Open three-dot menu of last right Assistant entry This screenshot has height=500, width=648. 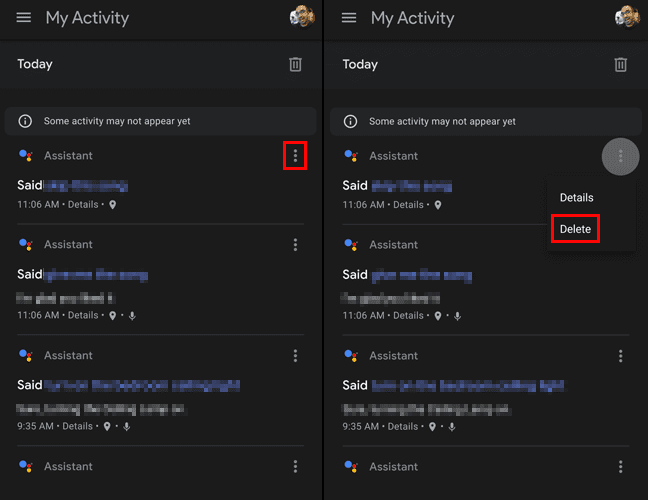(620, 467)
